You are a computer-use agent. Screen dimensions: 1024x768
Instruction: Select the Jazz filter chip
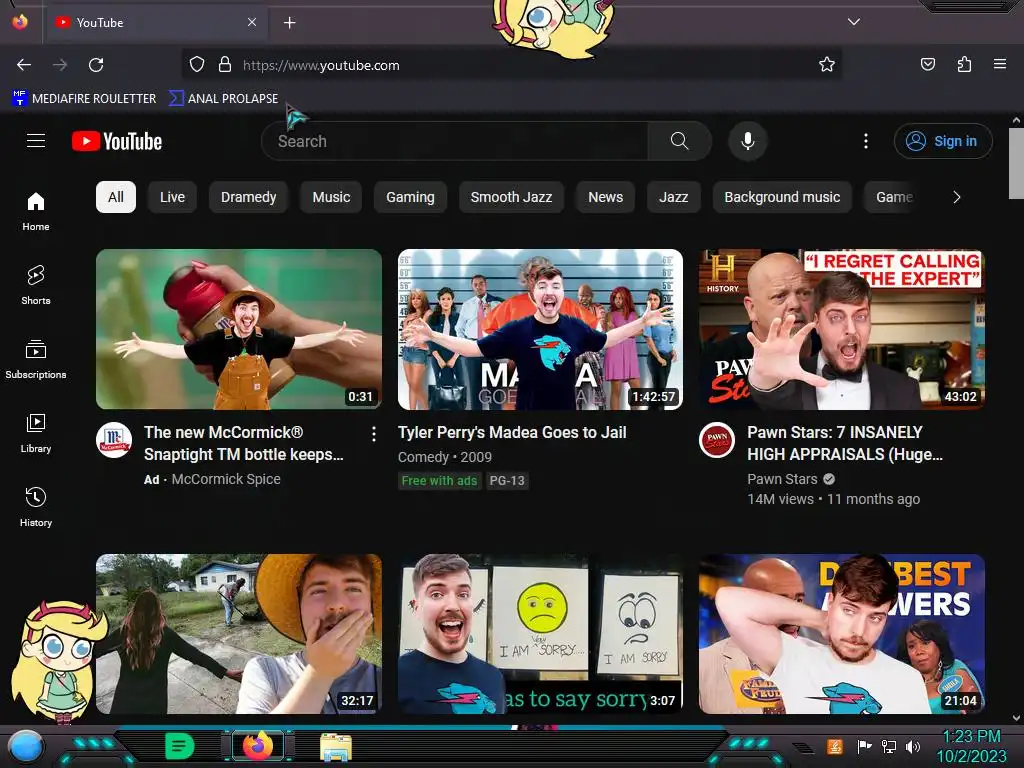[x=673, y=197]
